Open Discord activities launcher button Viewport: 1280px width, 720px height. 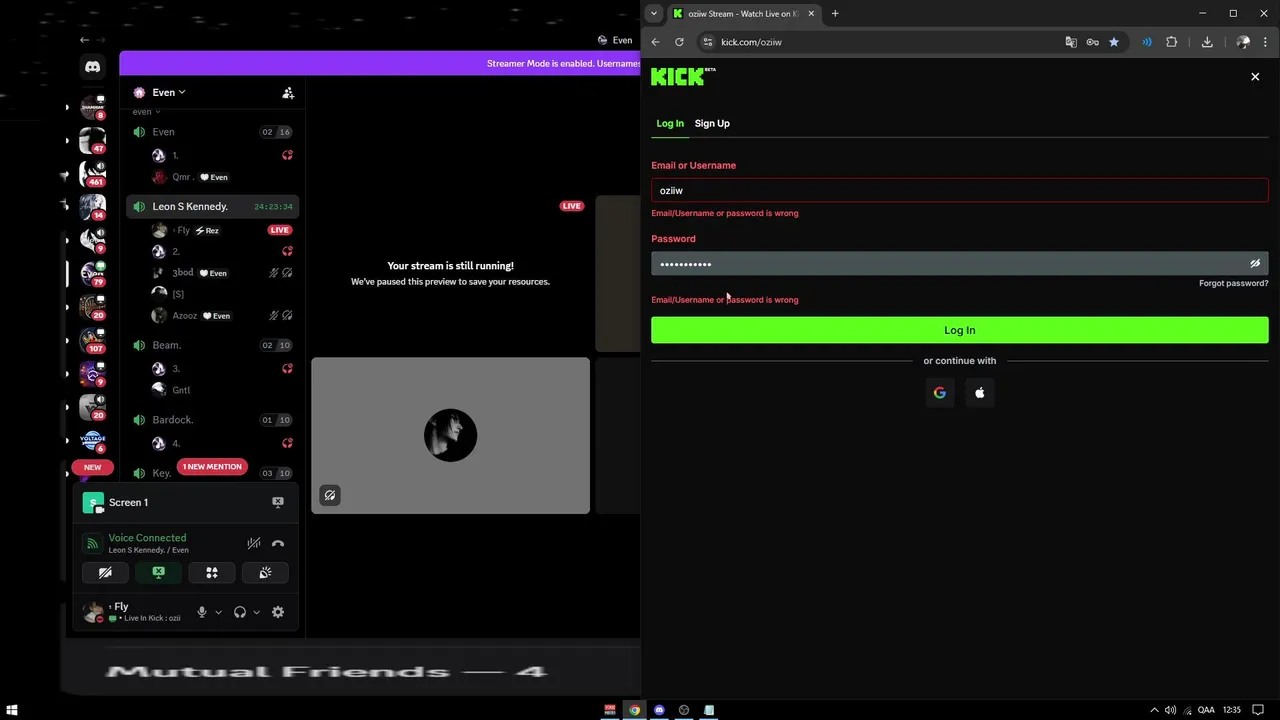click(x=212, y=573)
